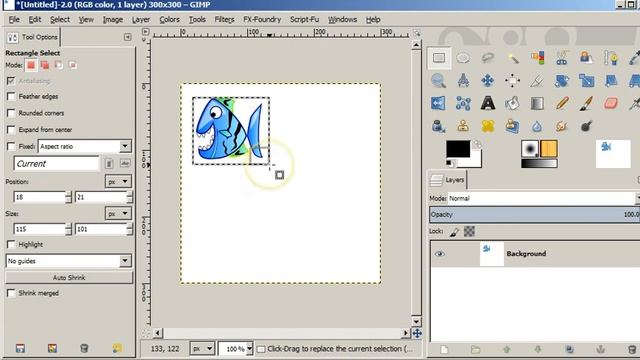Enable the Highlight checkbox

point(11,244)
